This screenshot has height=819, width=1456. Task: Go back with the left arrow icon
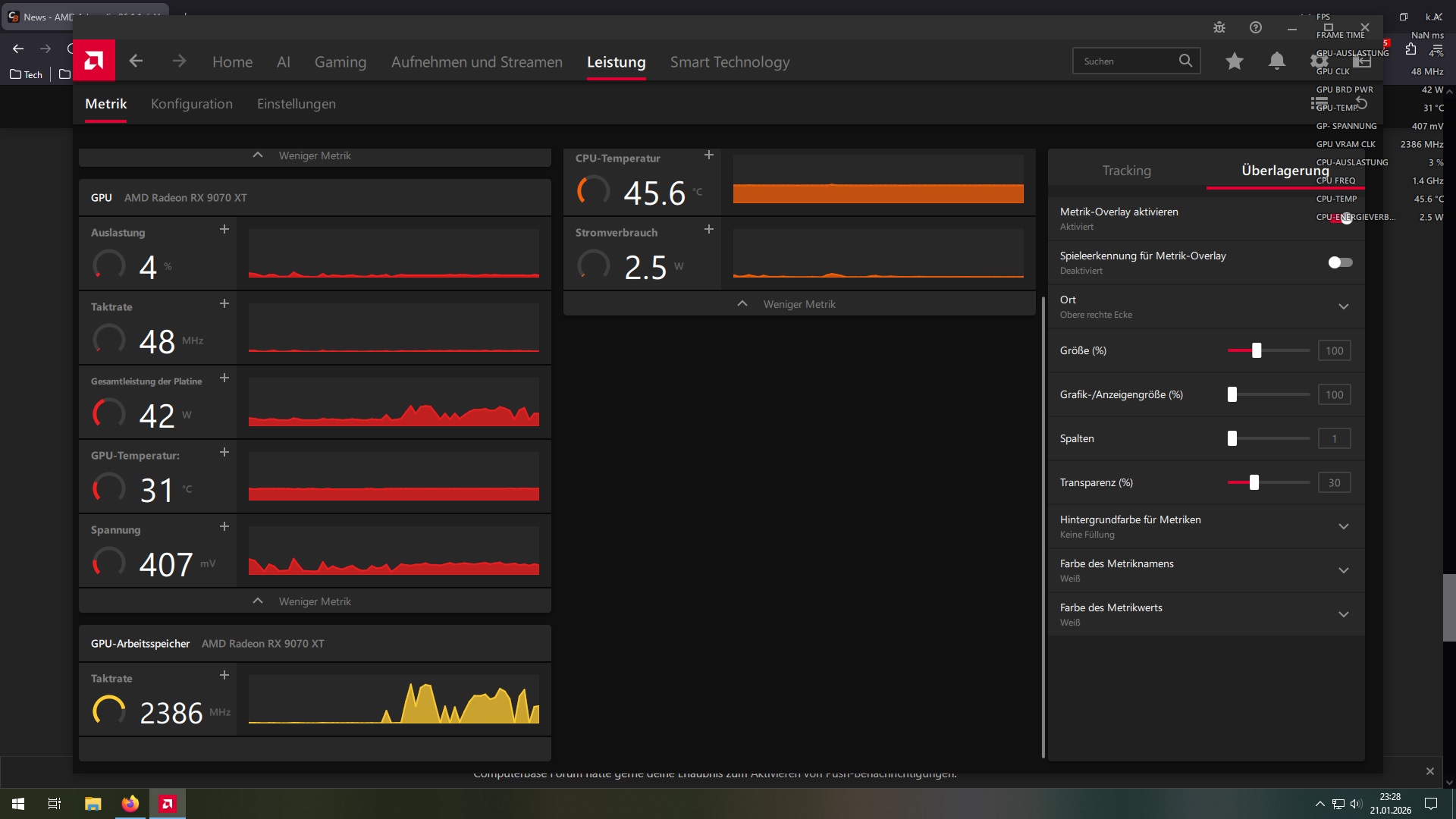(136, 61)
